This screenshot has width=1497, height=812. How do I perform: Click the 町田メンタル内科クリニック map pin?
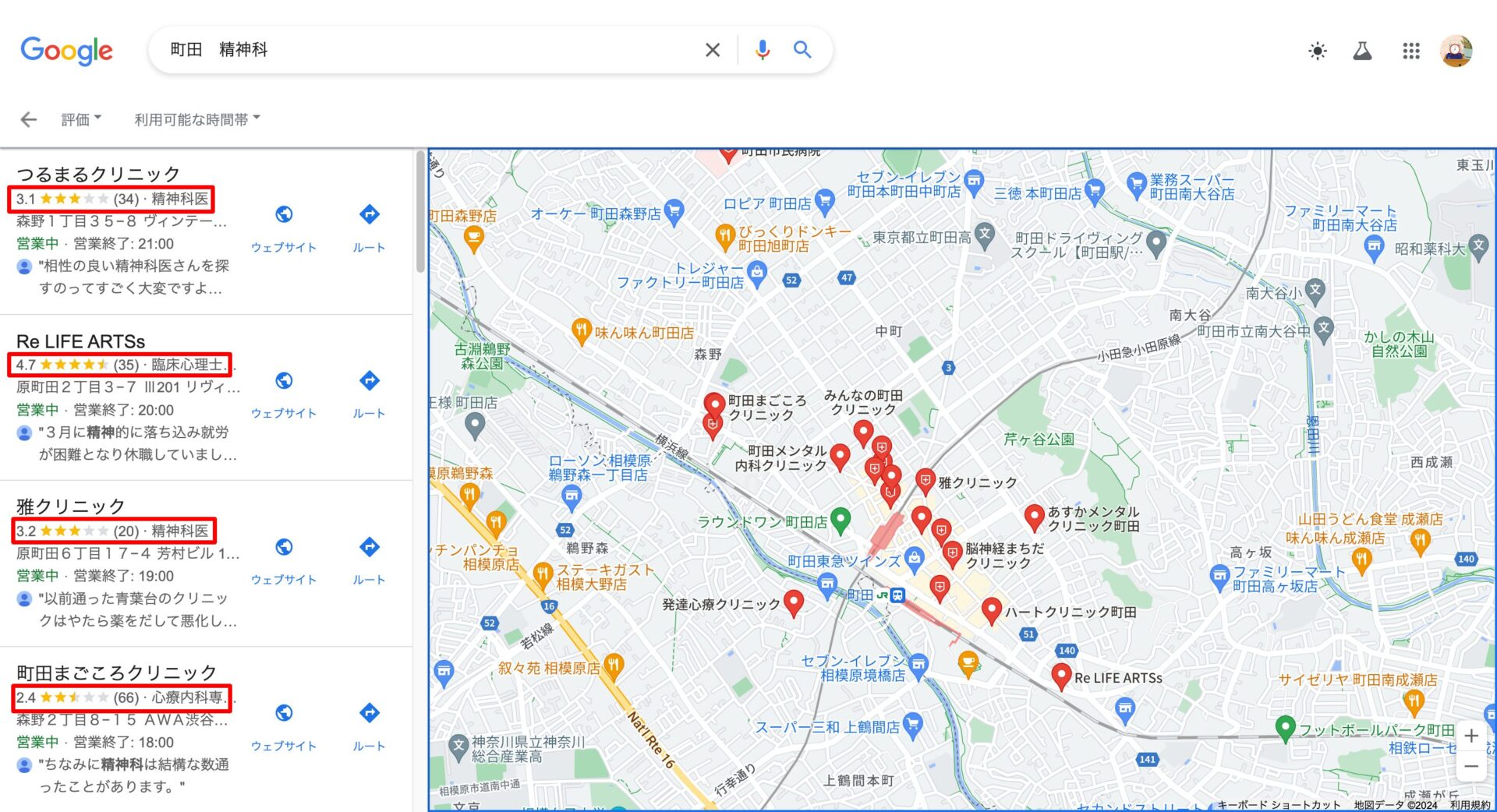[840, 457]
